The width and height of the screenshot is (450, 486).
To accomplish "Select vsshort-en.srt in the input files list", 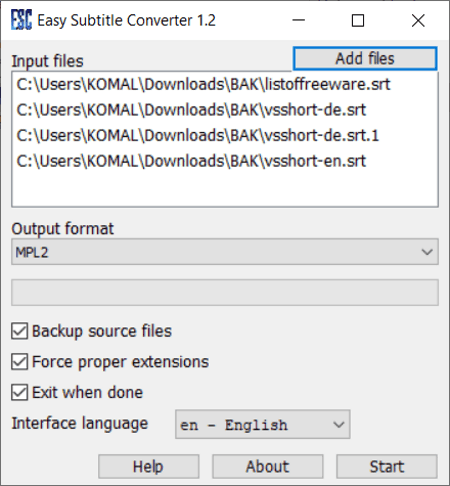I will coord(191,161).
